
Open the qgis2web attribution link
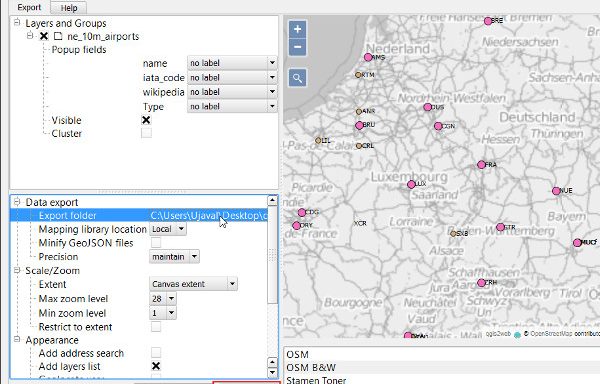tap(498, 334)
